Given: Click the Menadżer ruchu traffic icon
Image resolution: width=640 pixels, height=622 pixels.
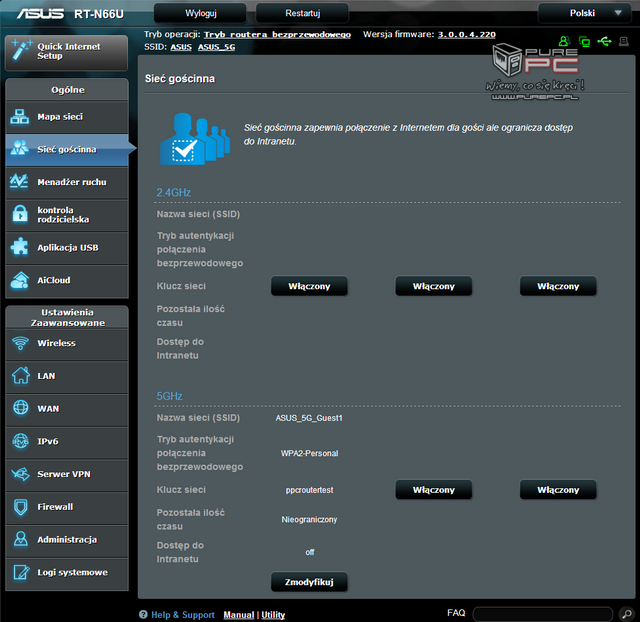Looking at the screenshot, I should (x=19, y=181).
